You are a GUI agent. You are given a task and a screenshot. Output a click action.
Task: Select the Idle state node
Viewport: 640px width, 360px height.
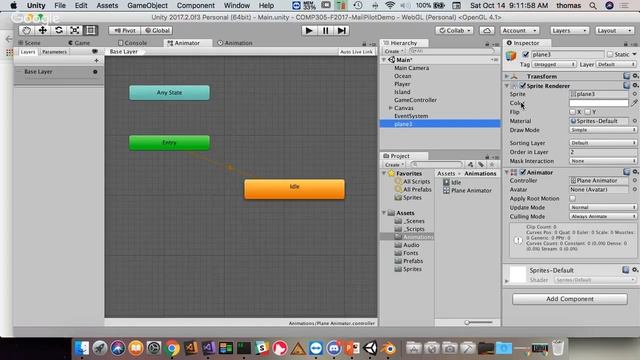pyautogui.click(x=294, y=189)
